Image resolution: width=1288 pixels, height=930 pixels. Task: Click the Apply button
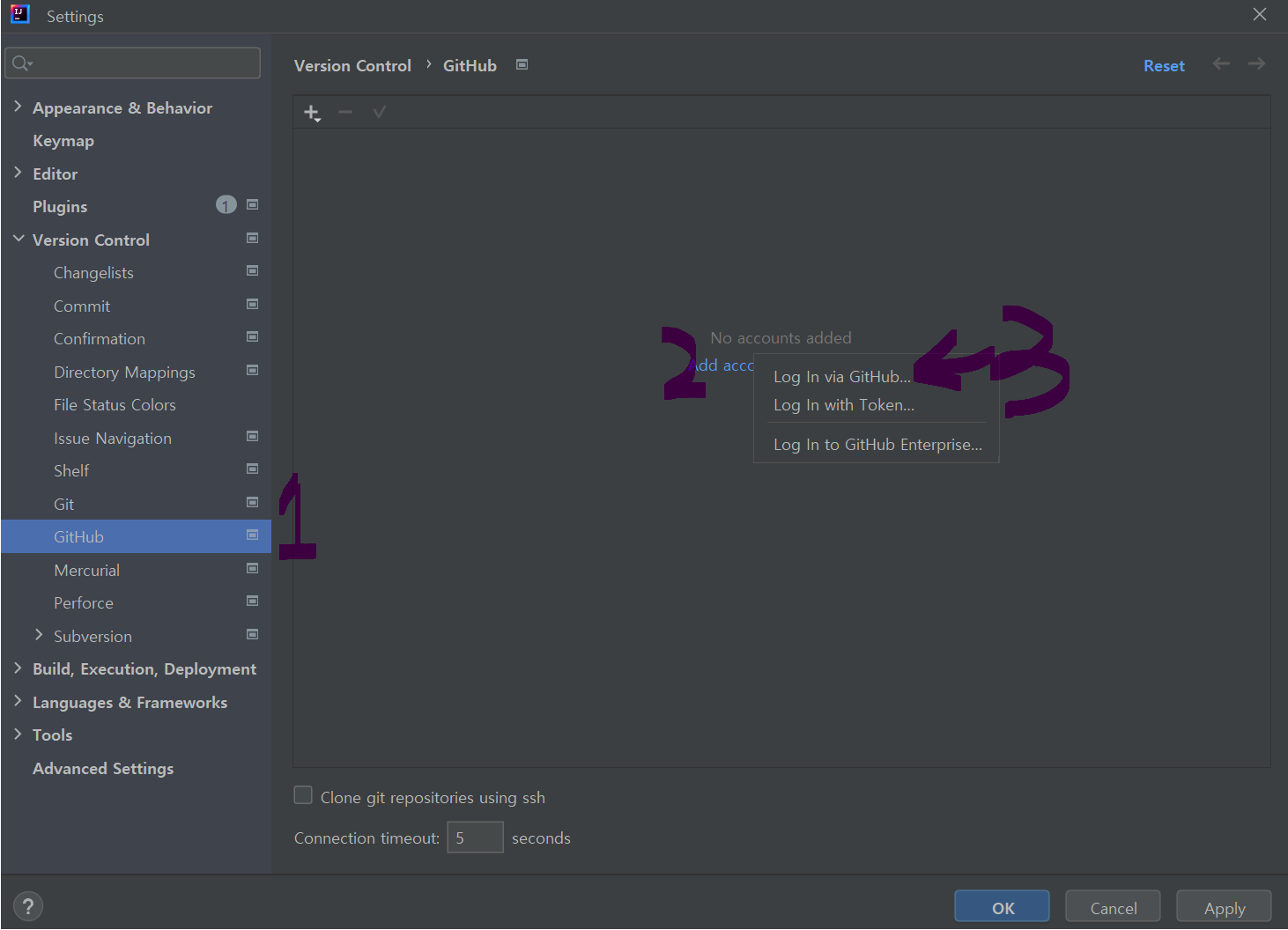[1224, 907]
